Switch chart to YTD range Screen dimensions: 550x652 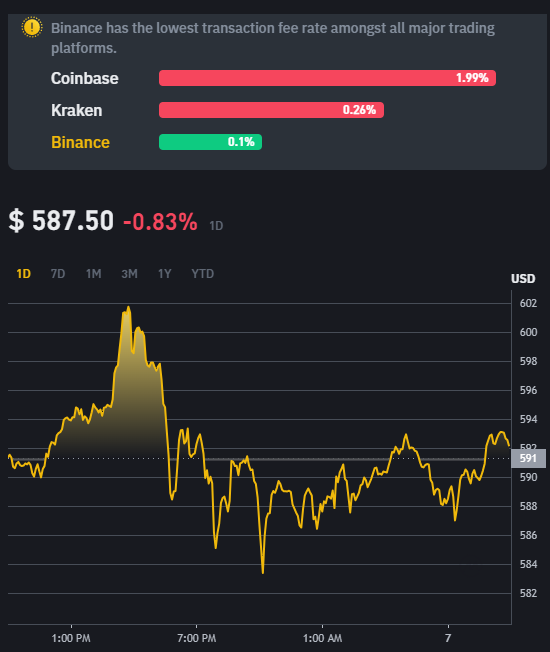202,274
